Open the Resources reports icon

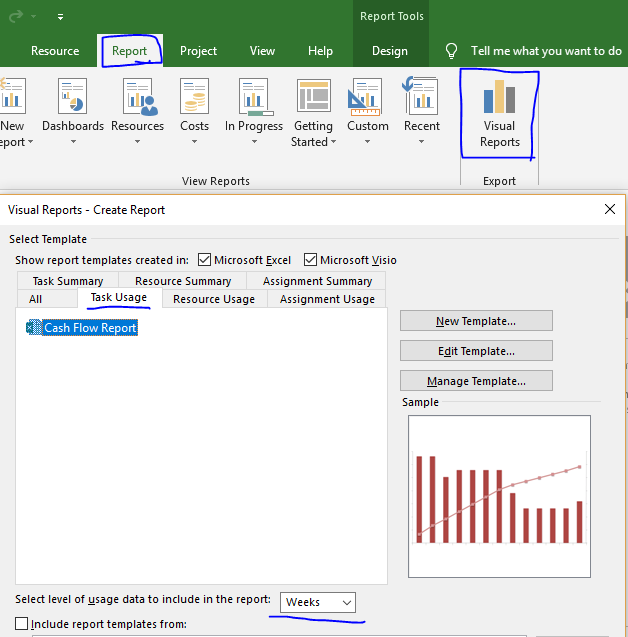(x=138, y=98)
